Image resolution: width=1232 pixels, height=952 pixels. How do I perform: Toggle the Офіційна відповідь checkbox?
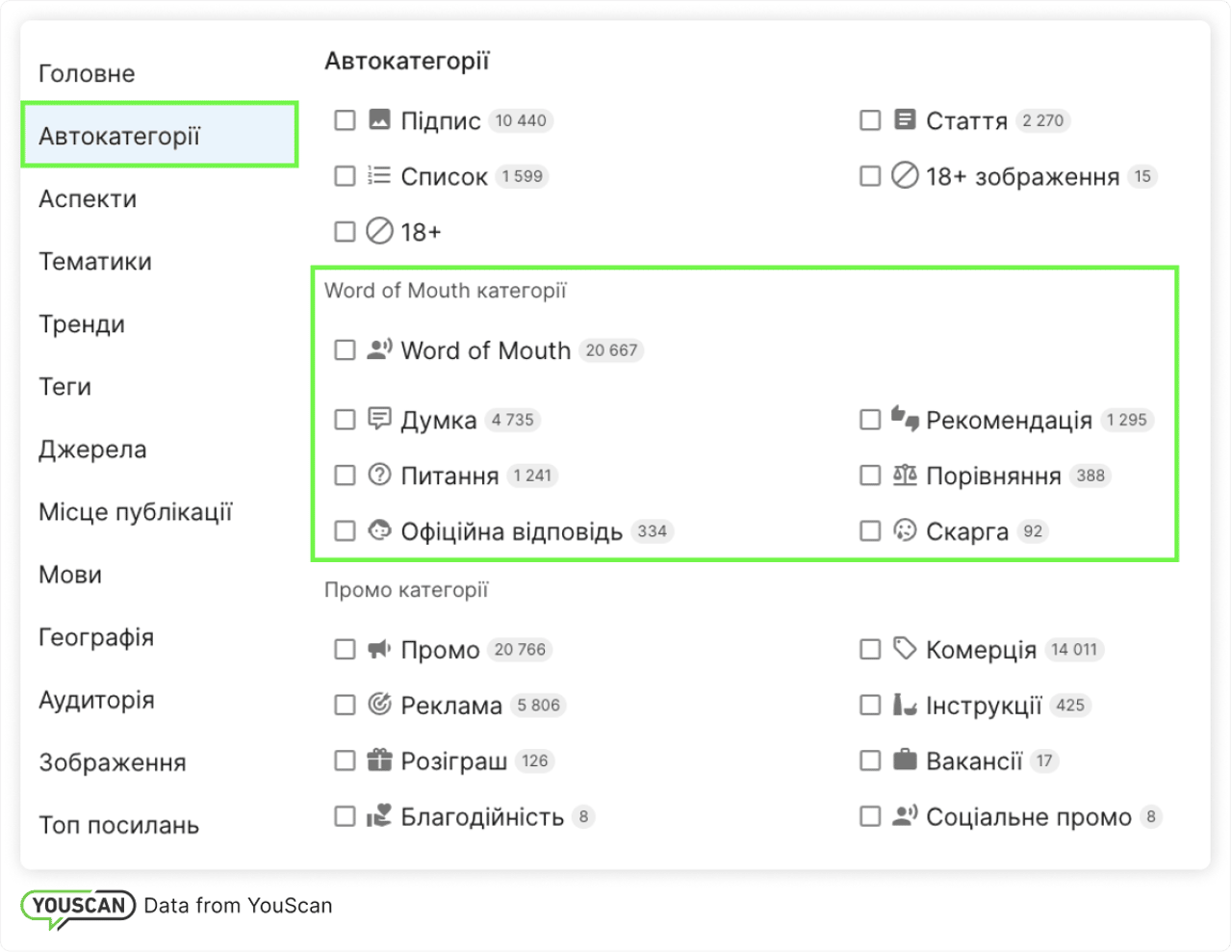(x=345, y=530)
